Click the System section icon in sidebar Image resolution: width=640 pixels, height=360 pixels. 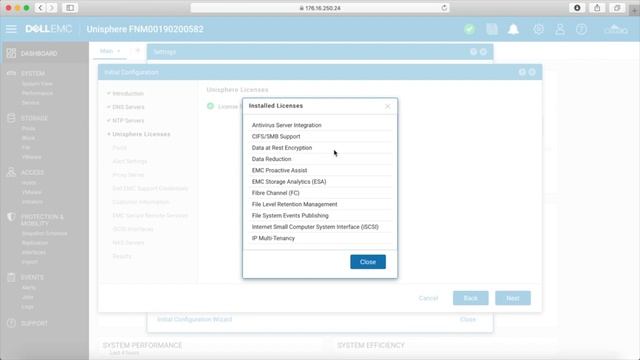(11, 73)
